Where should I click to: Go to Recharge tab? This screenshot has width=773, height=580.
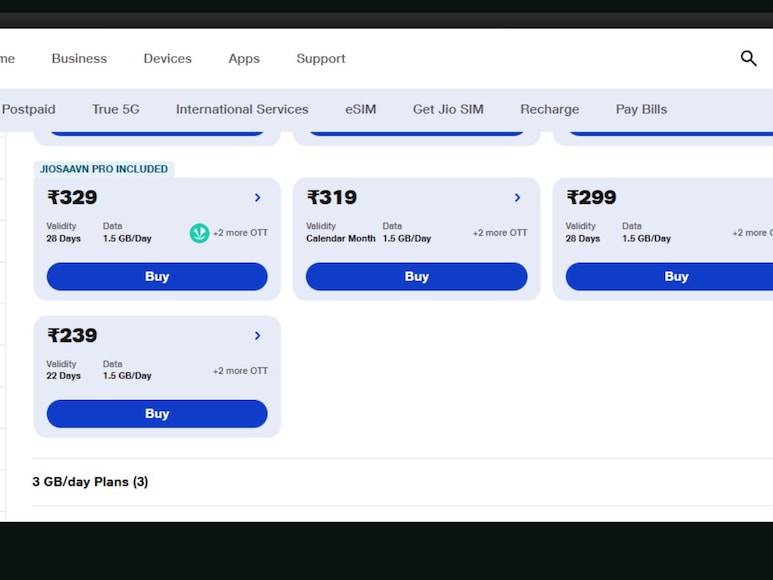[x=550, y=109]
